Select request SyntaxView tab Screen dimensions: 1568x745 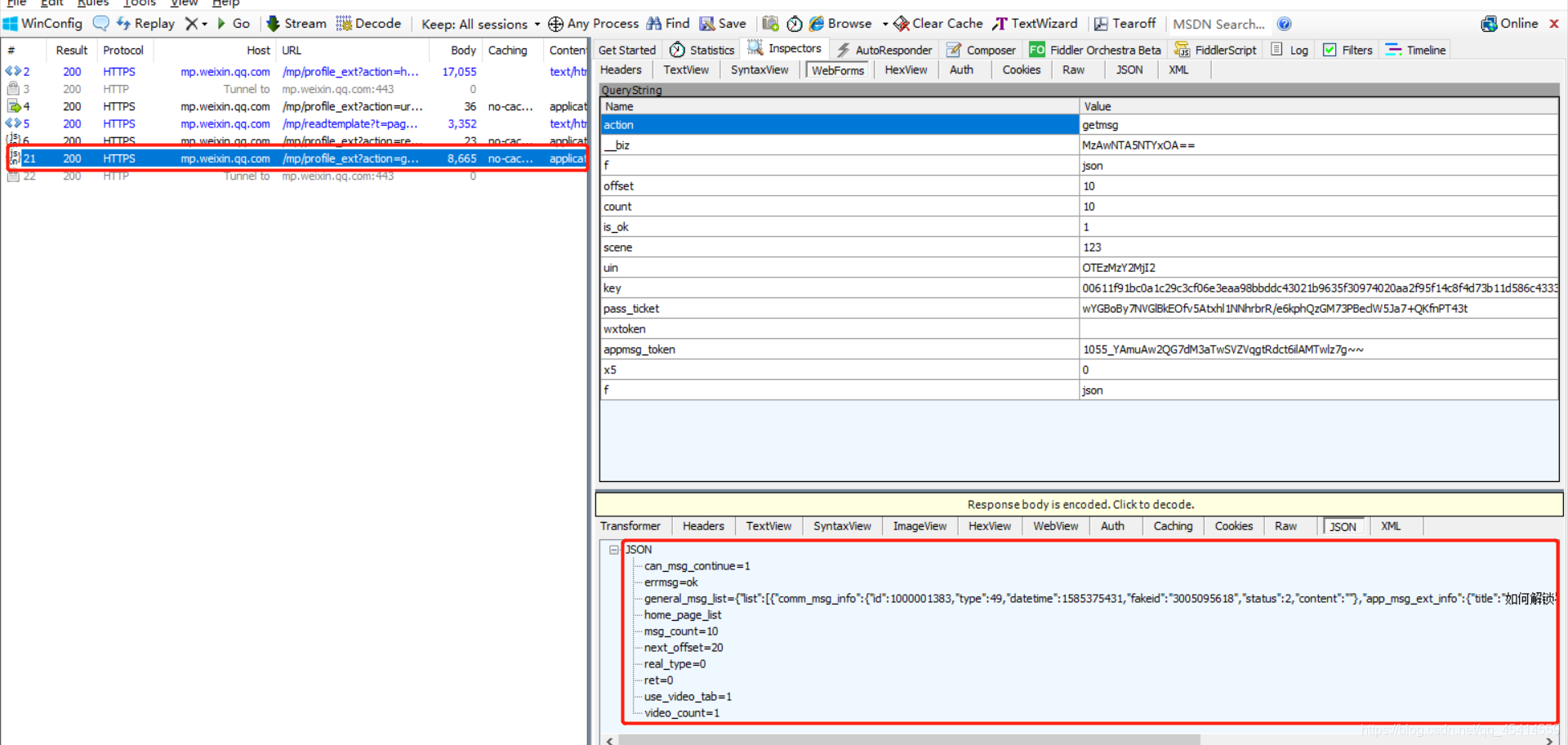coord(759,69)
